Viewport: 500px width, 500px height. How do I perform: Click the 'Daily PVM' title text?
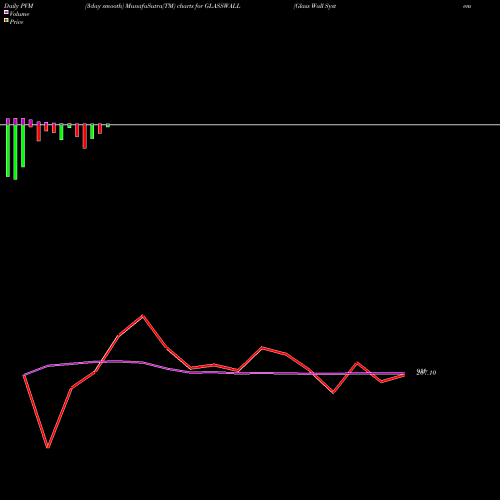[x=19, y=6]
